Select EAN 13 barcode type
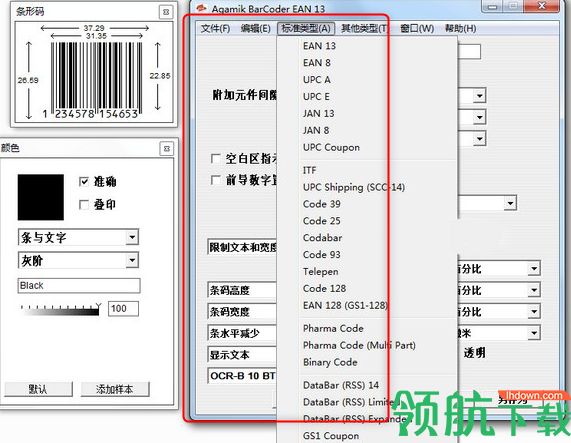Viewport: 571px width, 443px height. pos(319,46)
